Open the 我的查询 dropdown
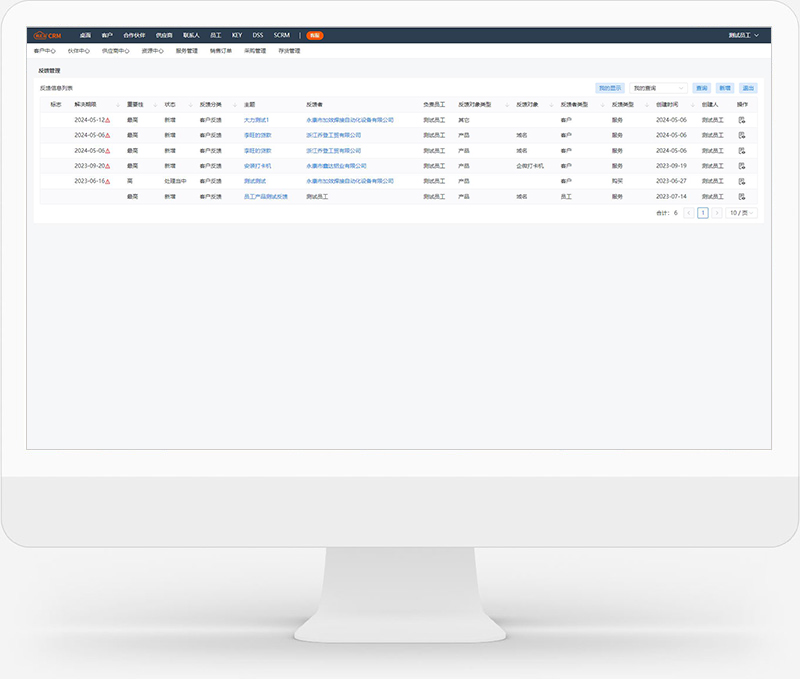 (x=658, y=88)
